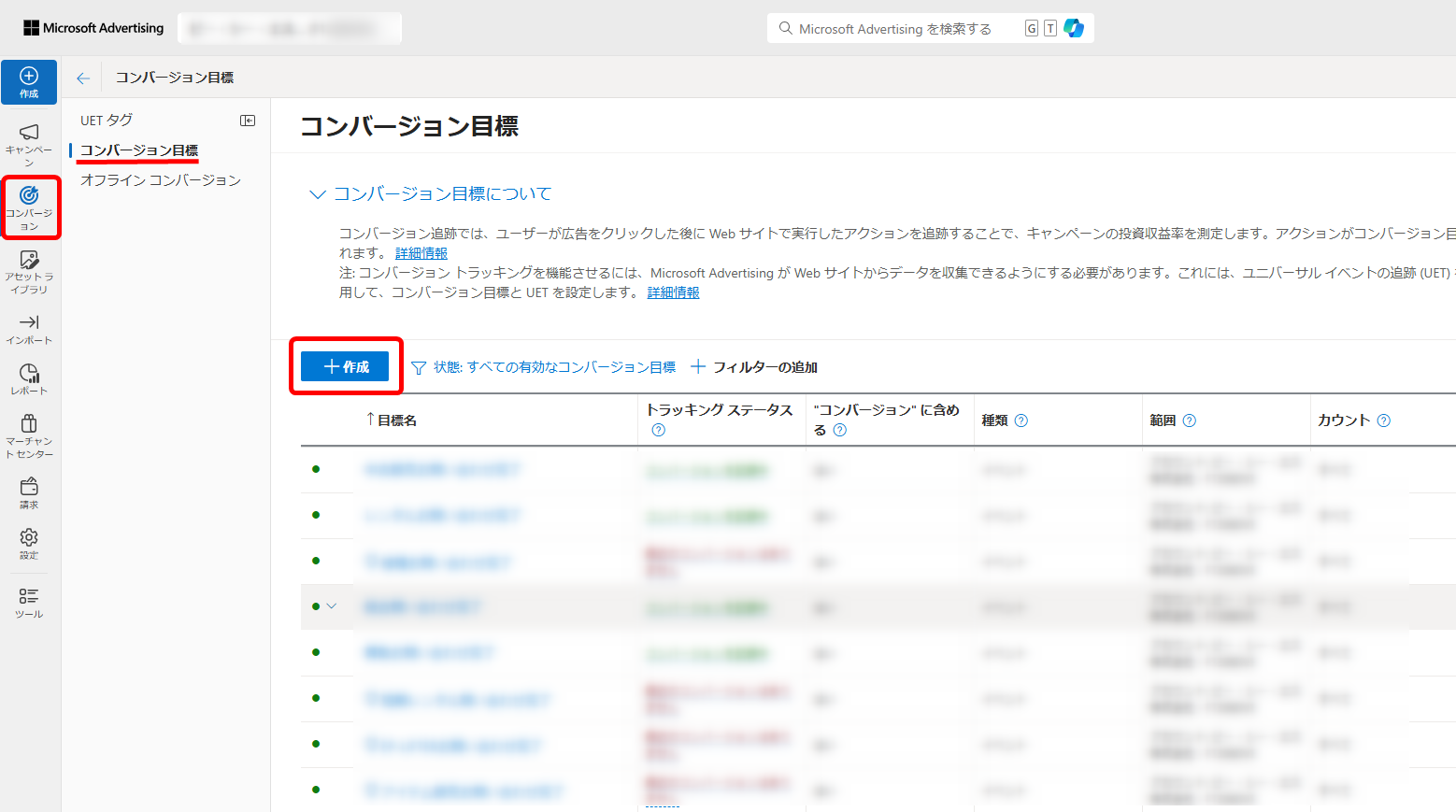Open the アセット ライブラリ sidebar icon
1456x812 pixels.
pyautogui.click(x=29, y=272)
